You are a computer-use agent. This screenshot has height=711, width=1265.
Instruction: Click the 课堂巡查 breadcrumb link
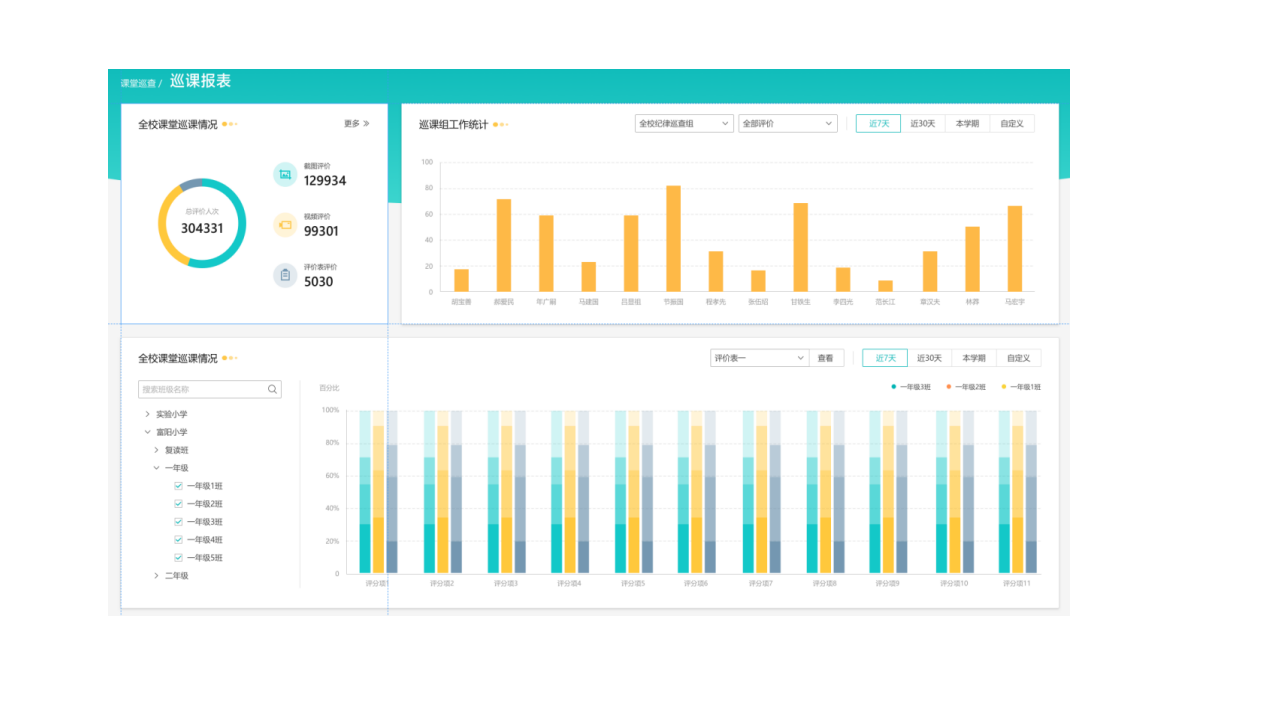tap(138, 84)
